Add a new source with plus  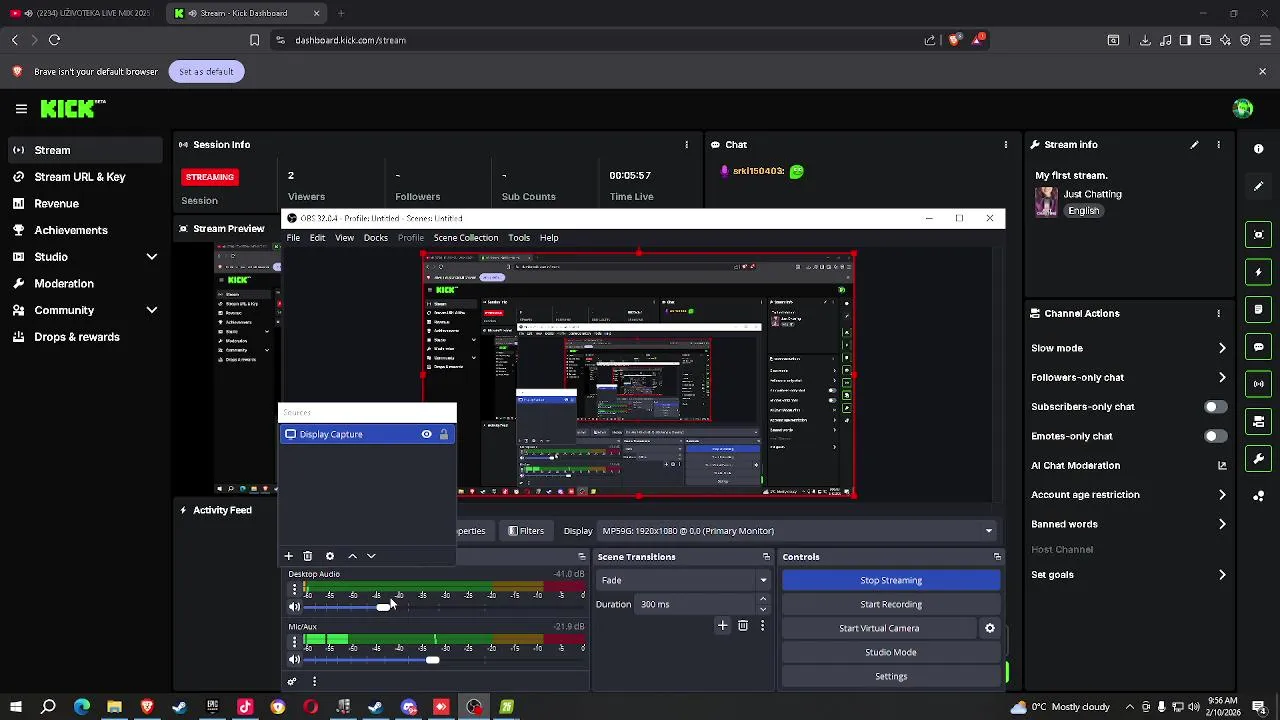tap(289, 556)
